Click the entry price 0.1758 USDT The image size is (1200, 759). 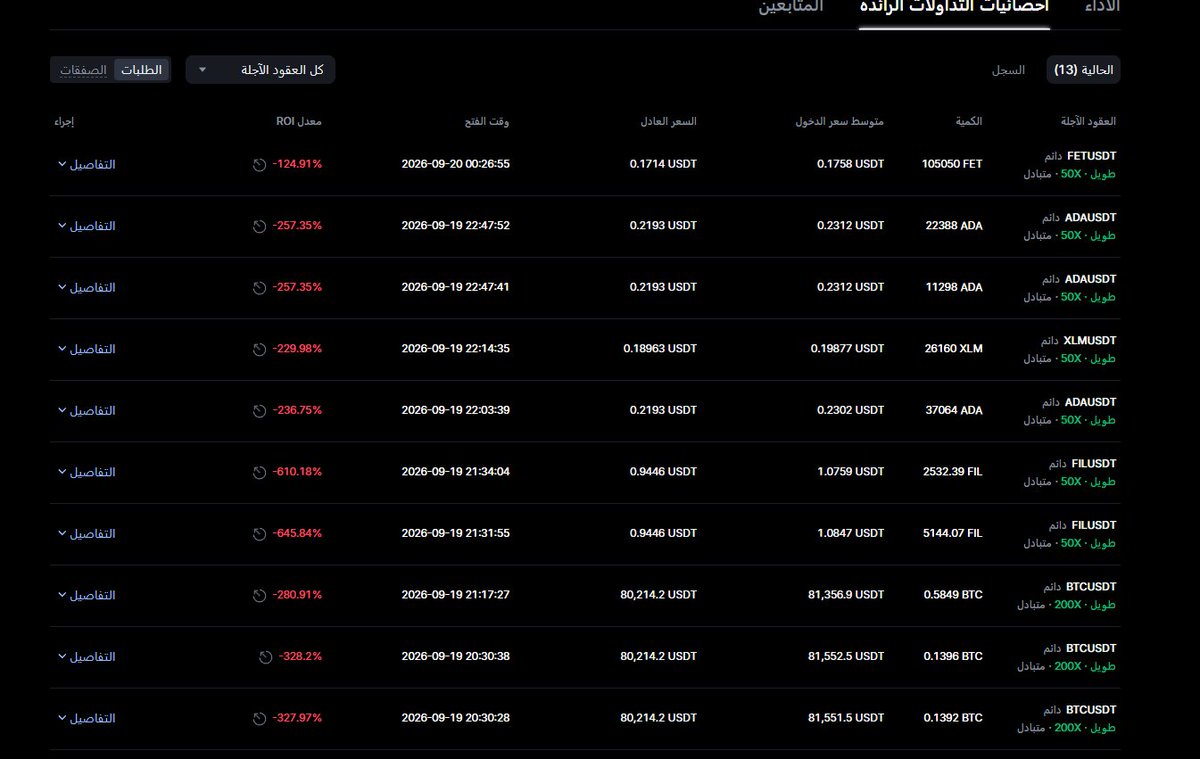[x=850, y=164]
